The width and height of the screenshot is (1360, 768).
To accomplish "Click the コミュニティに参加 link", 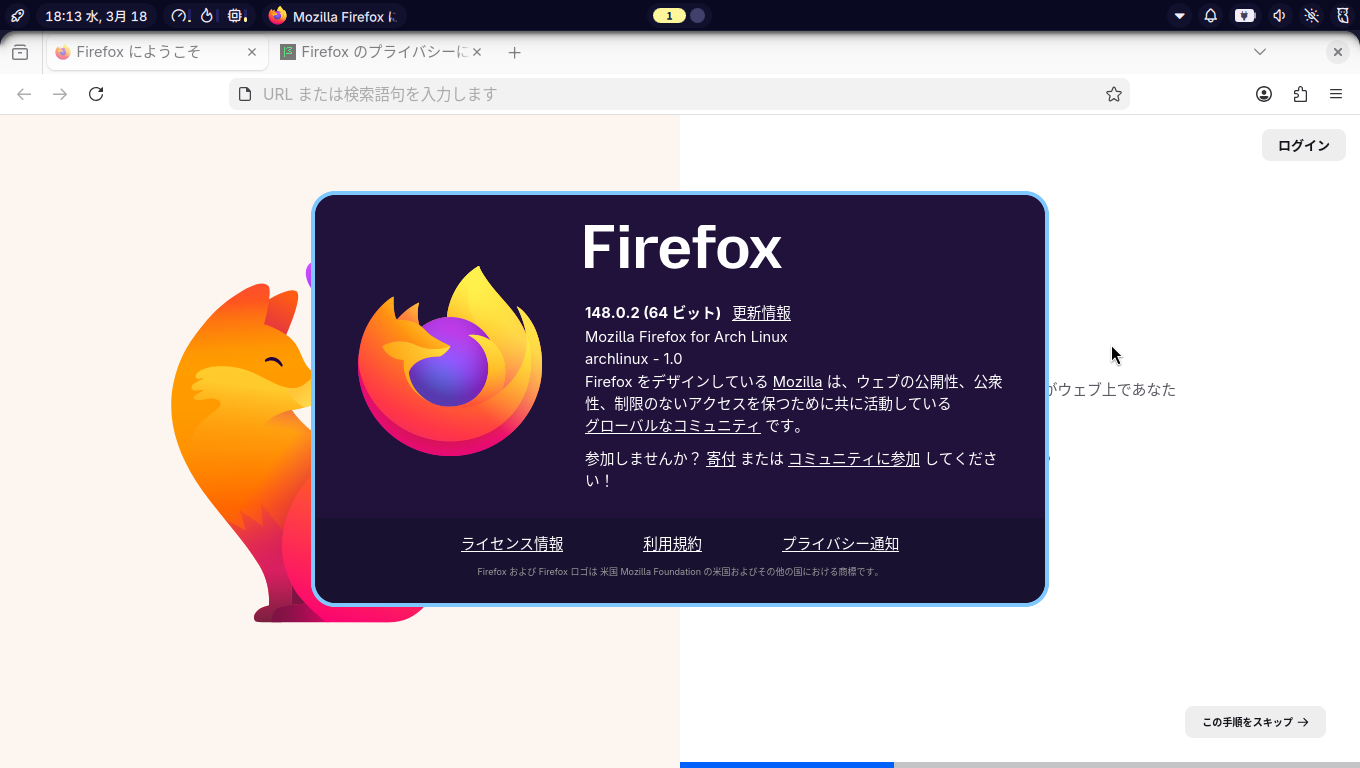I will tap(854, 459).
